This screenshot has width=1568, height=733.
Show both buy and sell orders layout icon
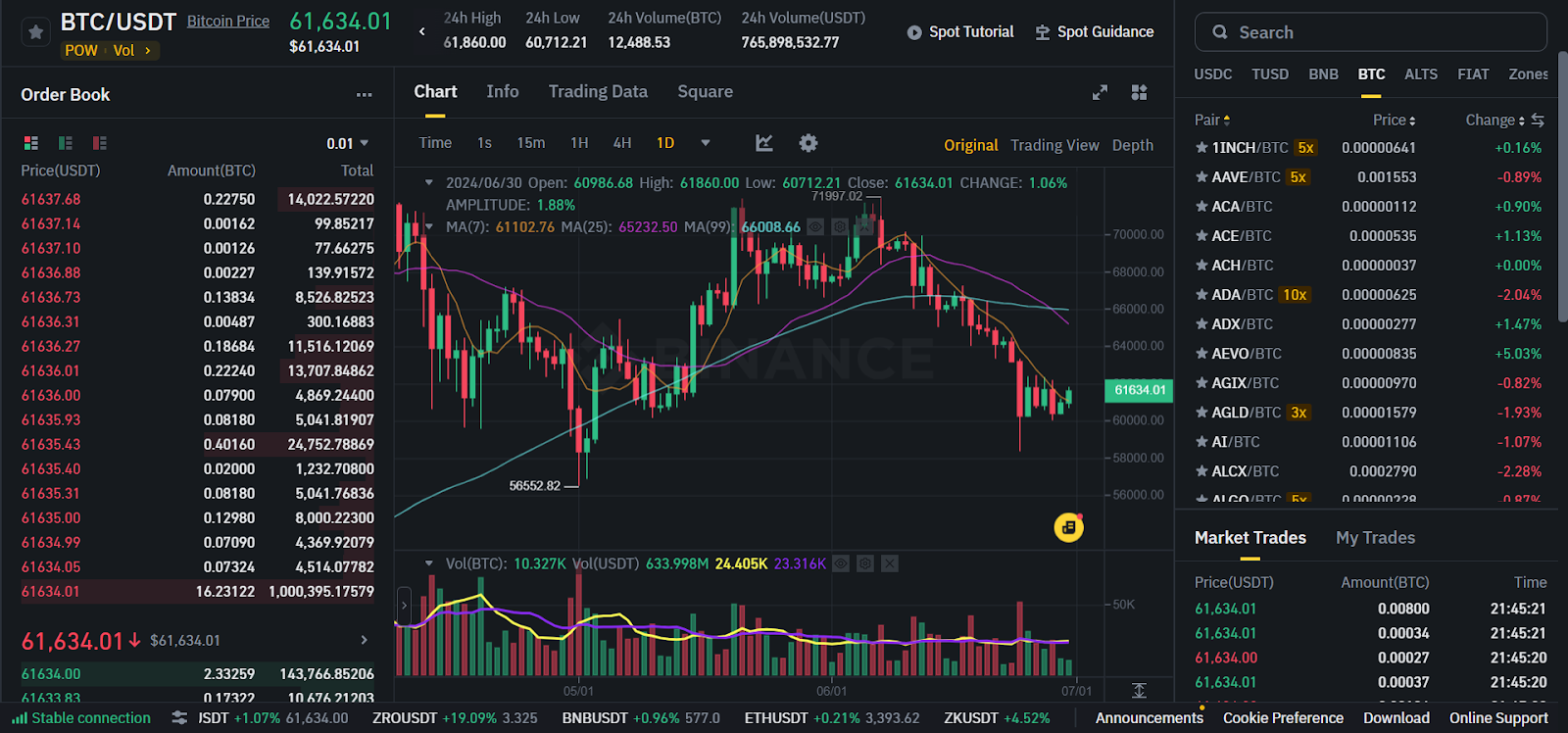click(x=31, y=143)
